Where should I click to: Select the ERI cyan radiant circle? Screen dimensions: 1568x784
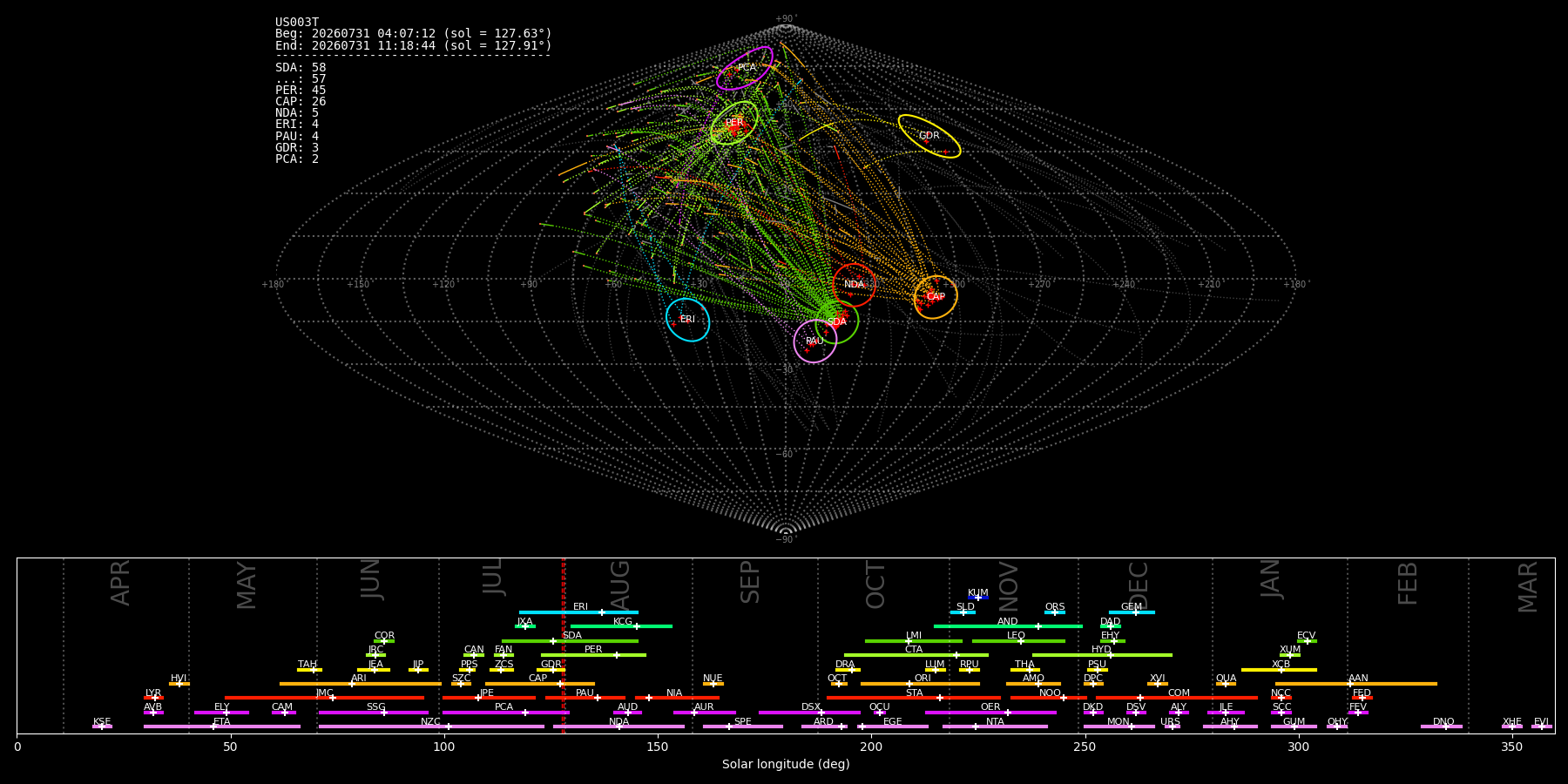(688, 320)
